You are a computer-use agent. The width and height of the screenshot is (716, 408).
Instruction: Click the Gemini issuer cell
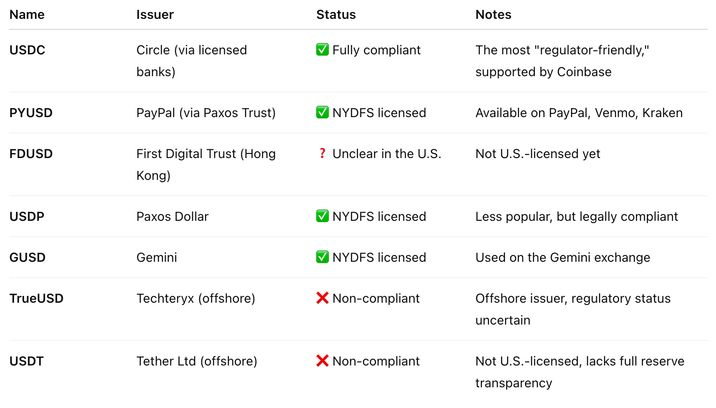(x=157, y=258)
